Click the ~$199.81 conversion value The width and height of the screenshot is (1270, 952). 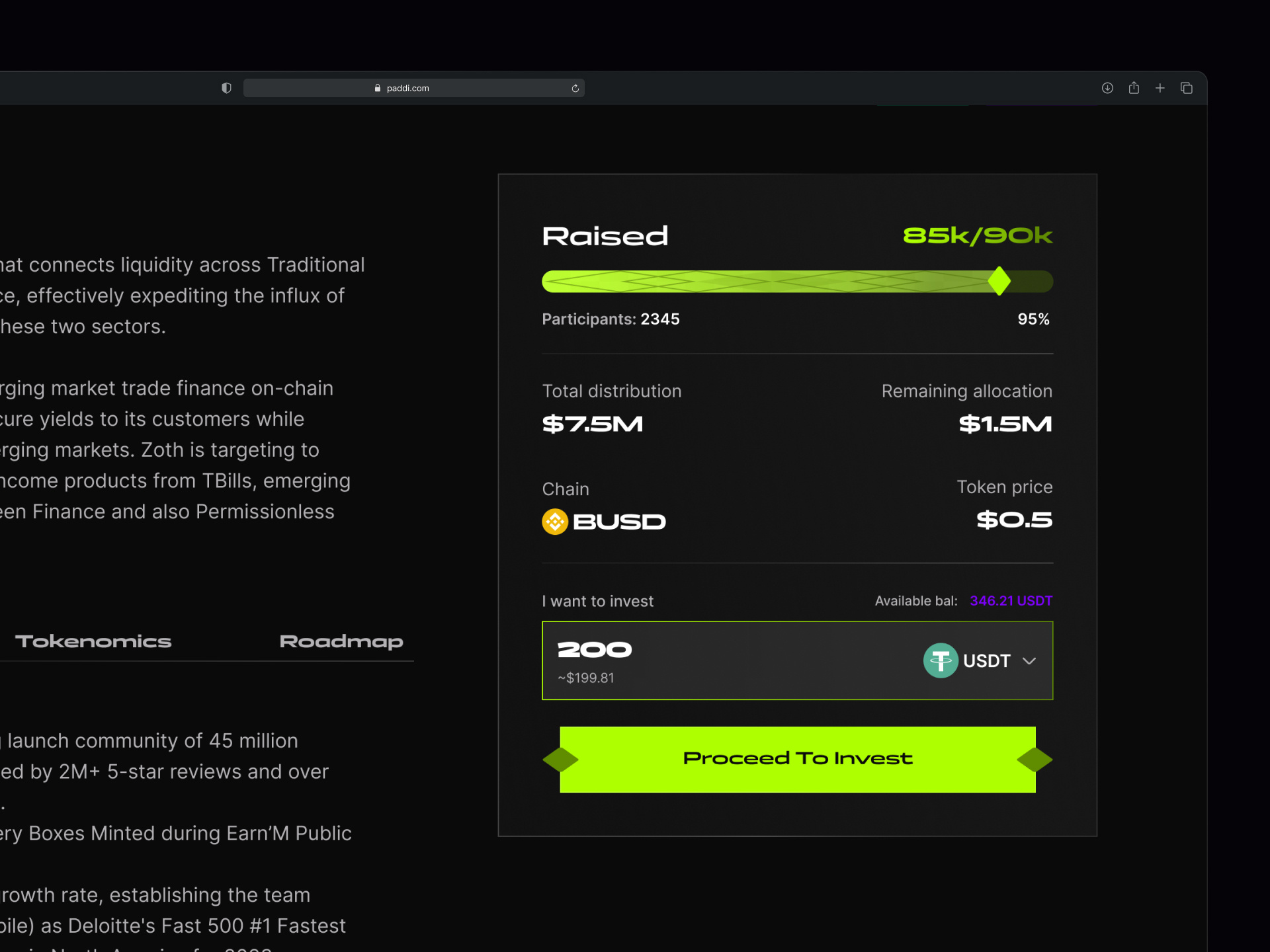[x=585, y=677]
